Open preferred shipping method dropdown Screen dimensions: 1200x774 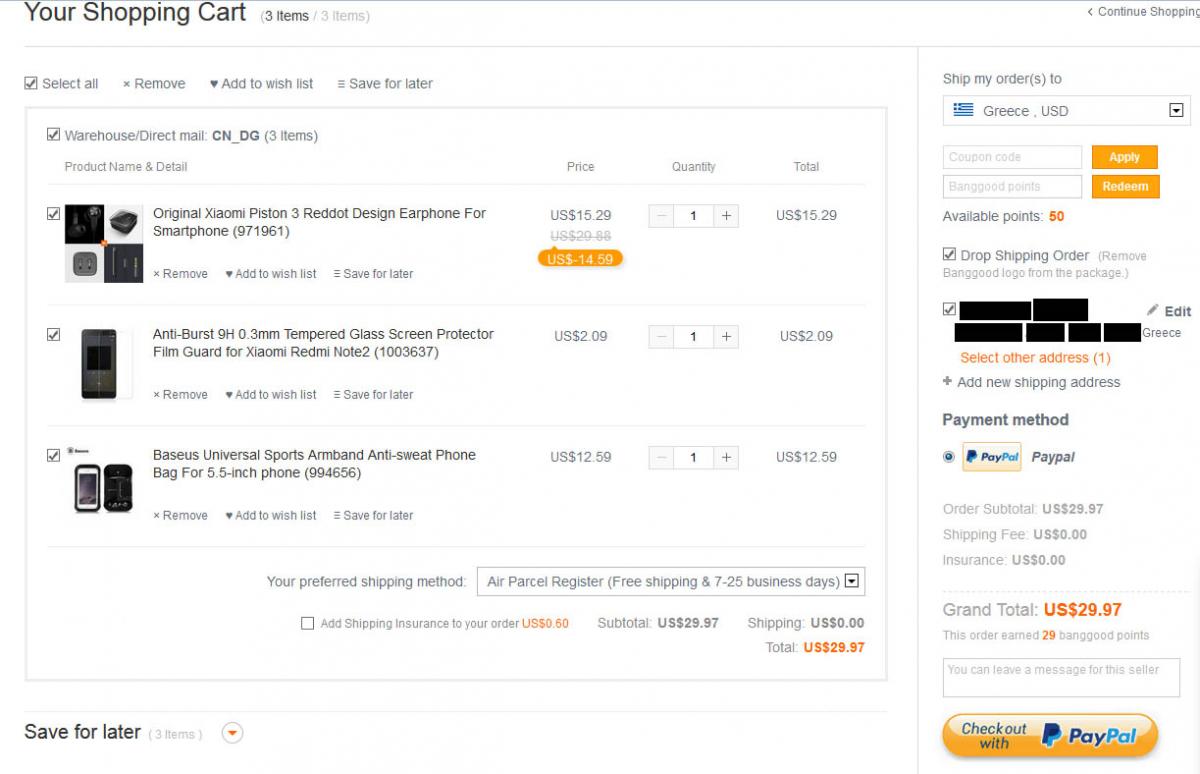(x=671, y=582)
